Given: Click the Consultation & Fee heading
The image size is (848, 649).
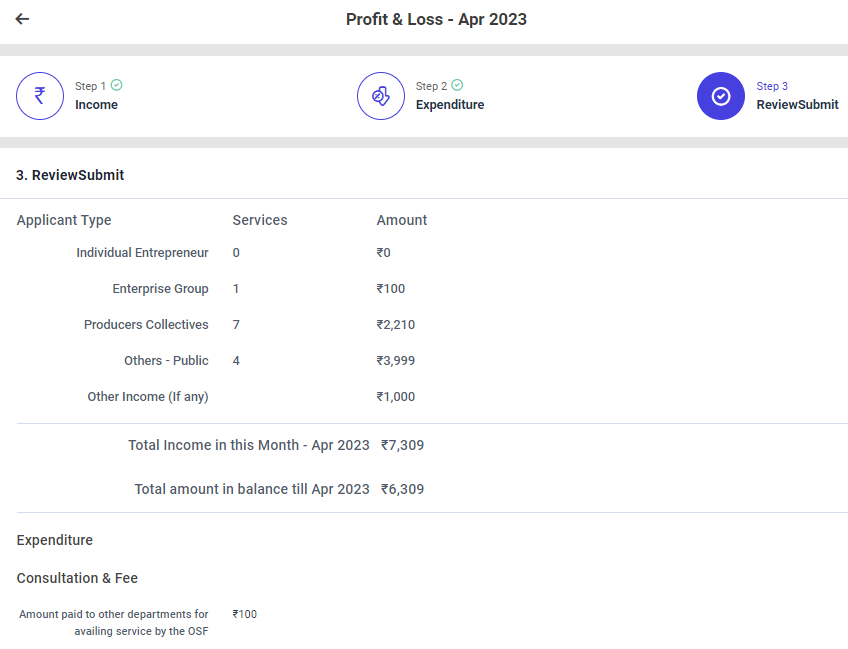Looking at the screenshot, I should [x=77, y=578].
